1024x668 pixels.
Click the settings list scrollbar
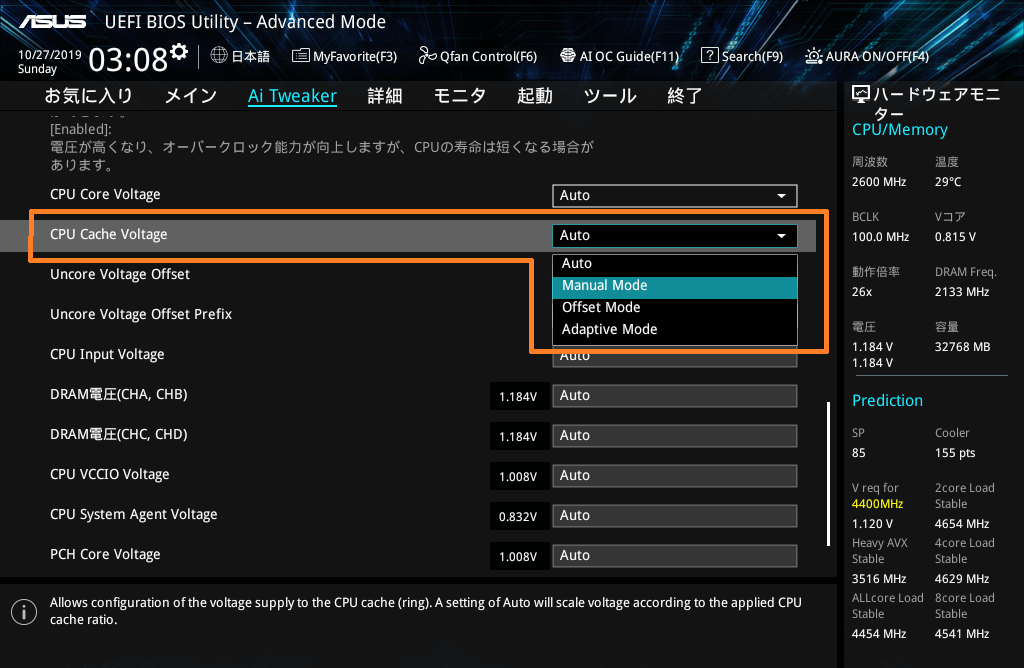point(828,473)
